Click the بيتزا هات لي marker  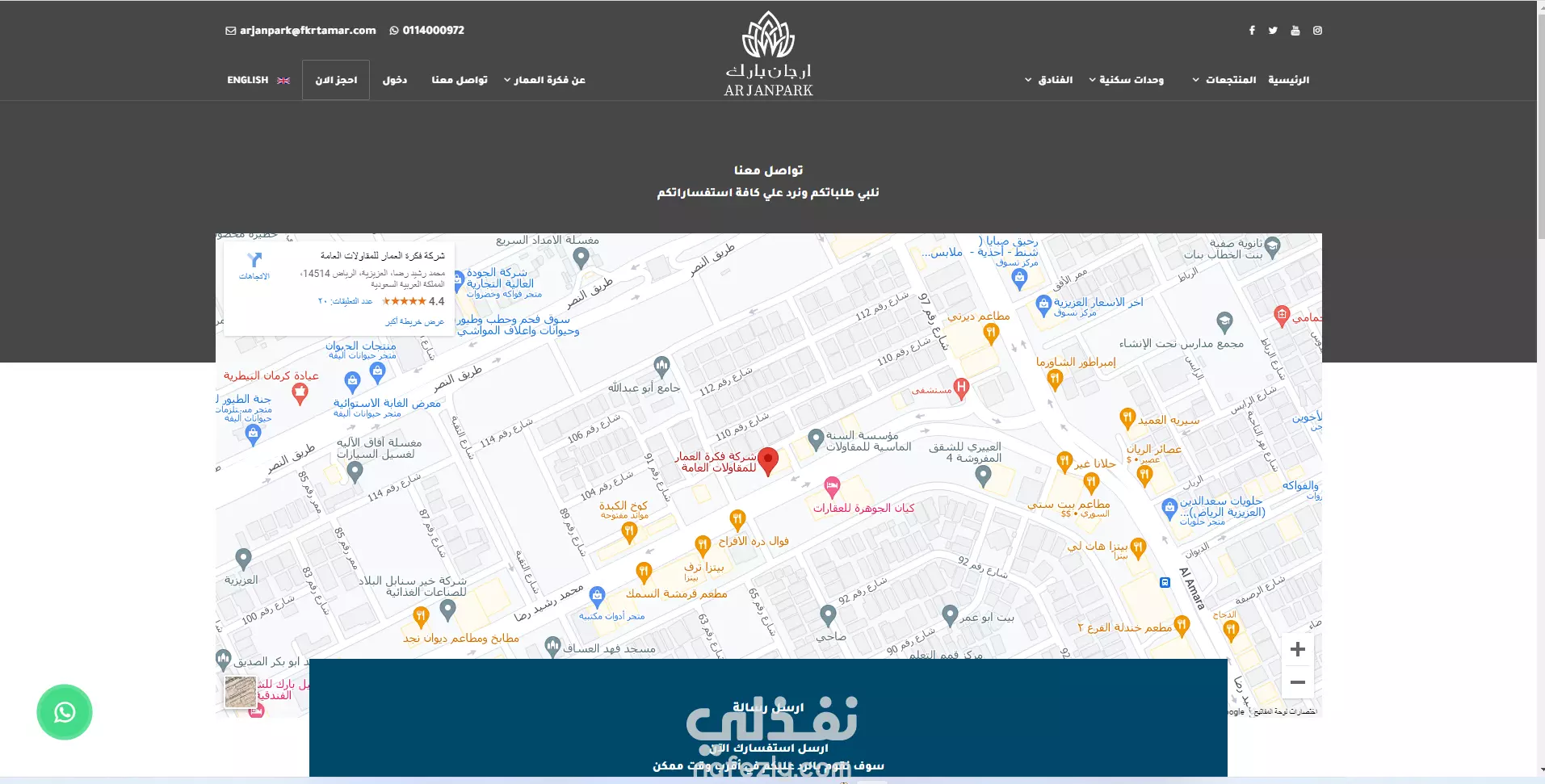point(1138,548)
